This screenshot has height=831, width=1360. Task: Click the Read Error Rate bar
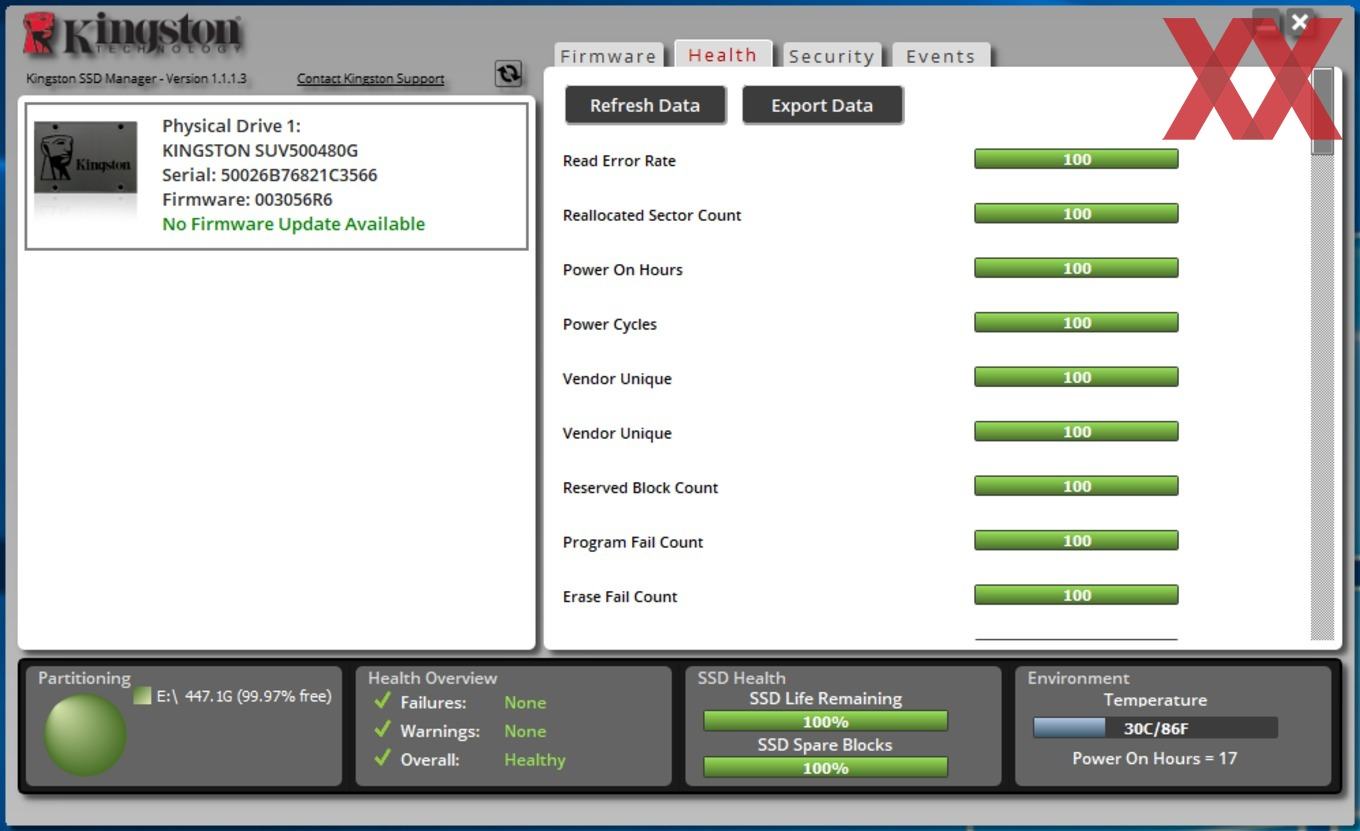[1076, 159]
